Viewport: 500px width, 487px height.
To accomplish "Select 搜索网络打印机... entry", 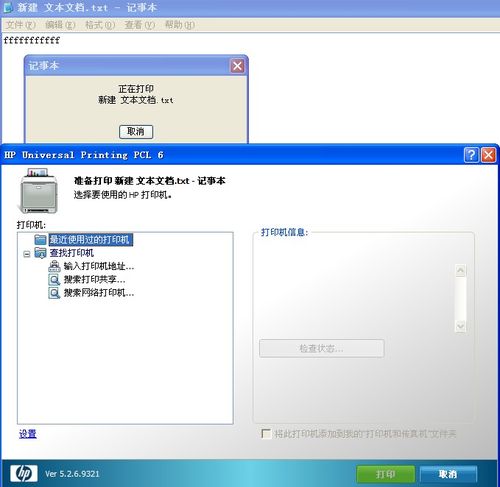I will click(99, 293).
